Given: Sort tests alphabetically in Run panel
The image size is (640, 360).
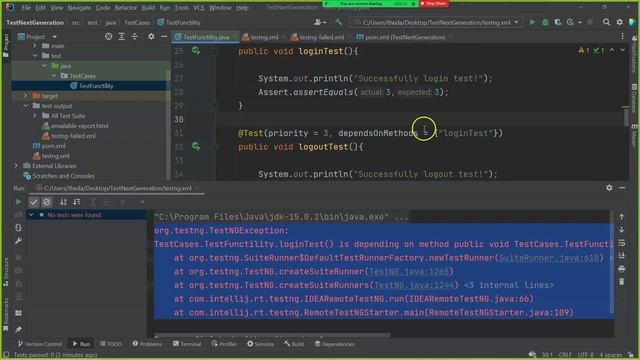Looking at the screenshot, I should coord(63,202).
